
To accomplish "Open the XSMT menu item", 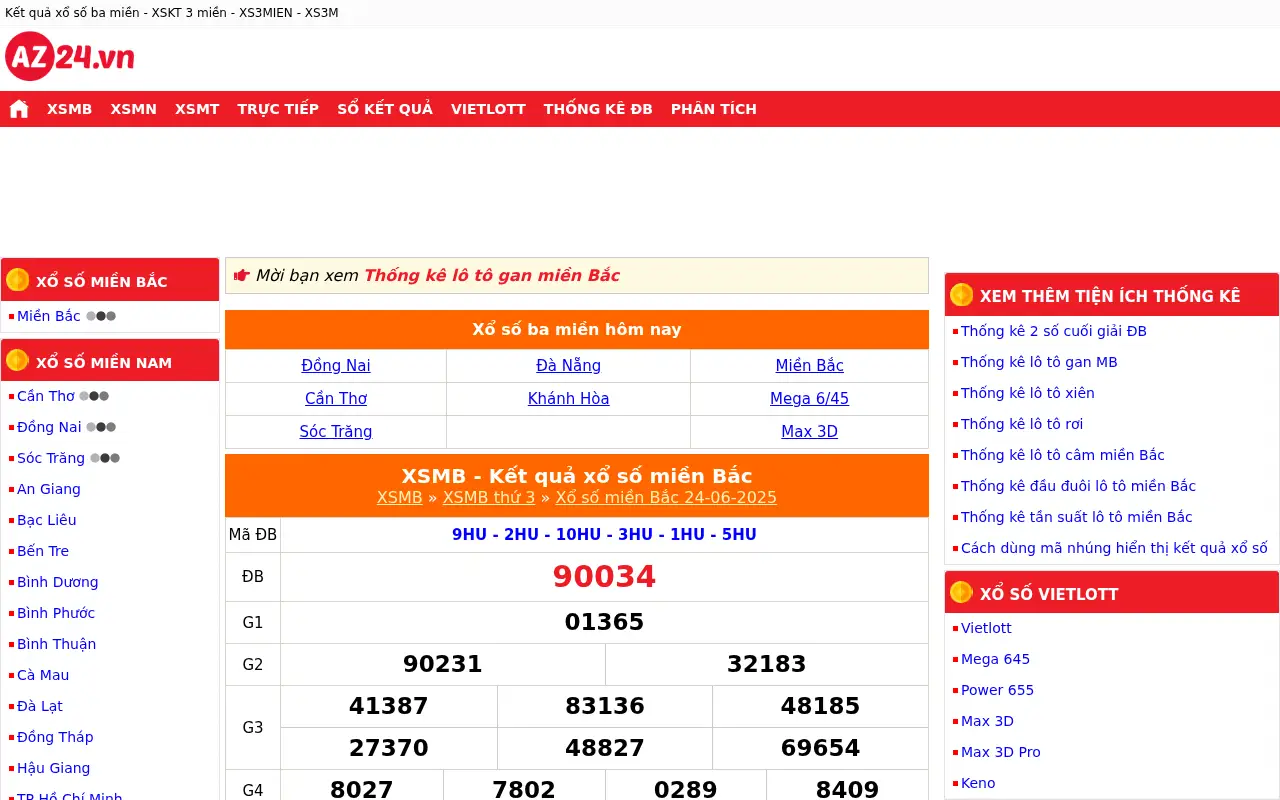I will click(197, 109).
